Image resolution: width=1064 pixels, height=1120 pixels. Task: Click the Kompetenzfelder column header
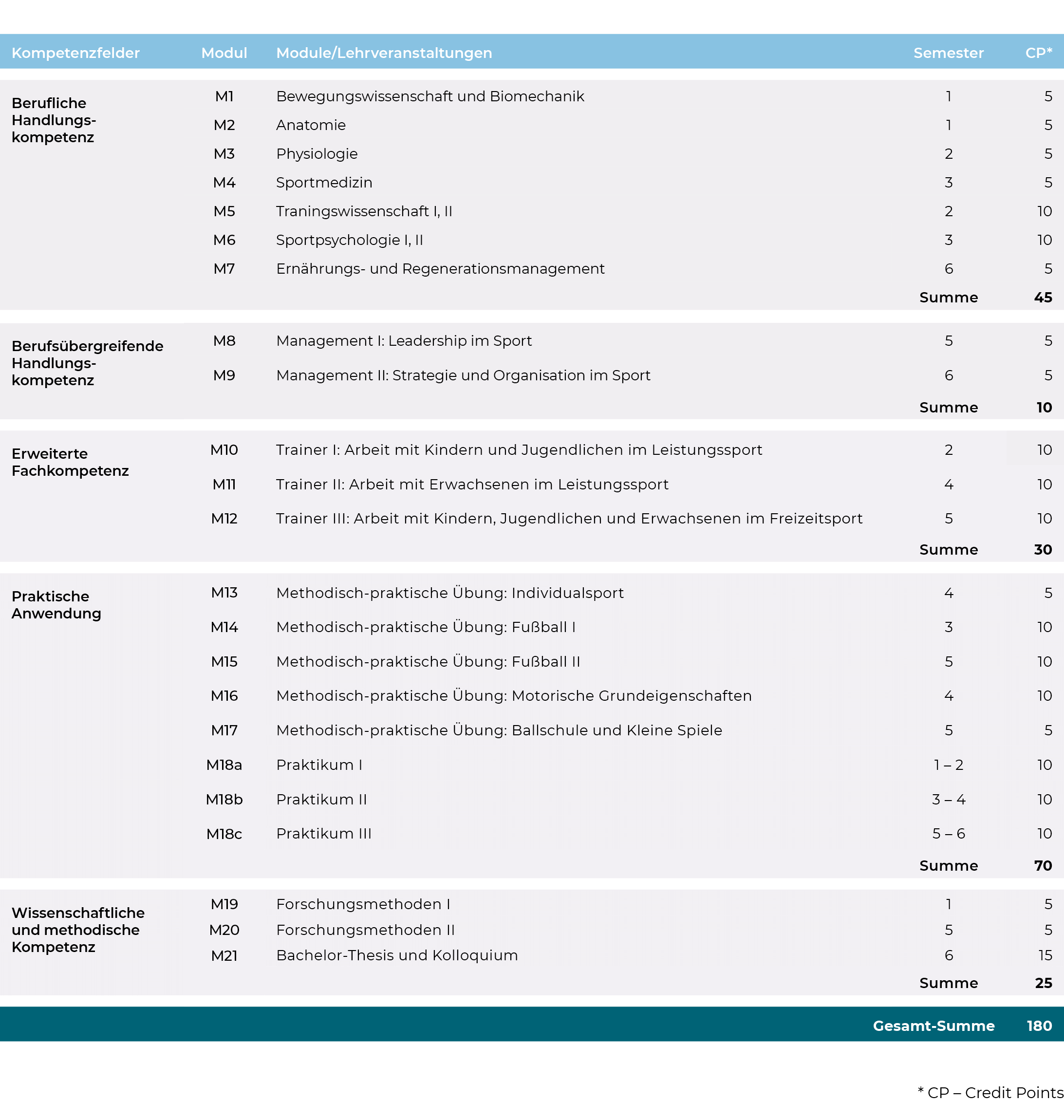(75, 52)
